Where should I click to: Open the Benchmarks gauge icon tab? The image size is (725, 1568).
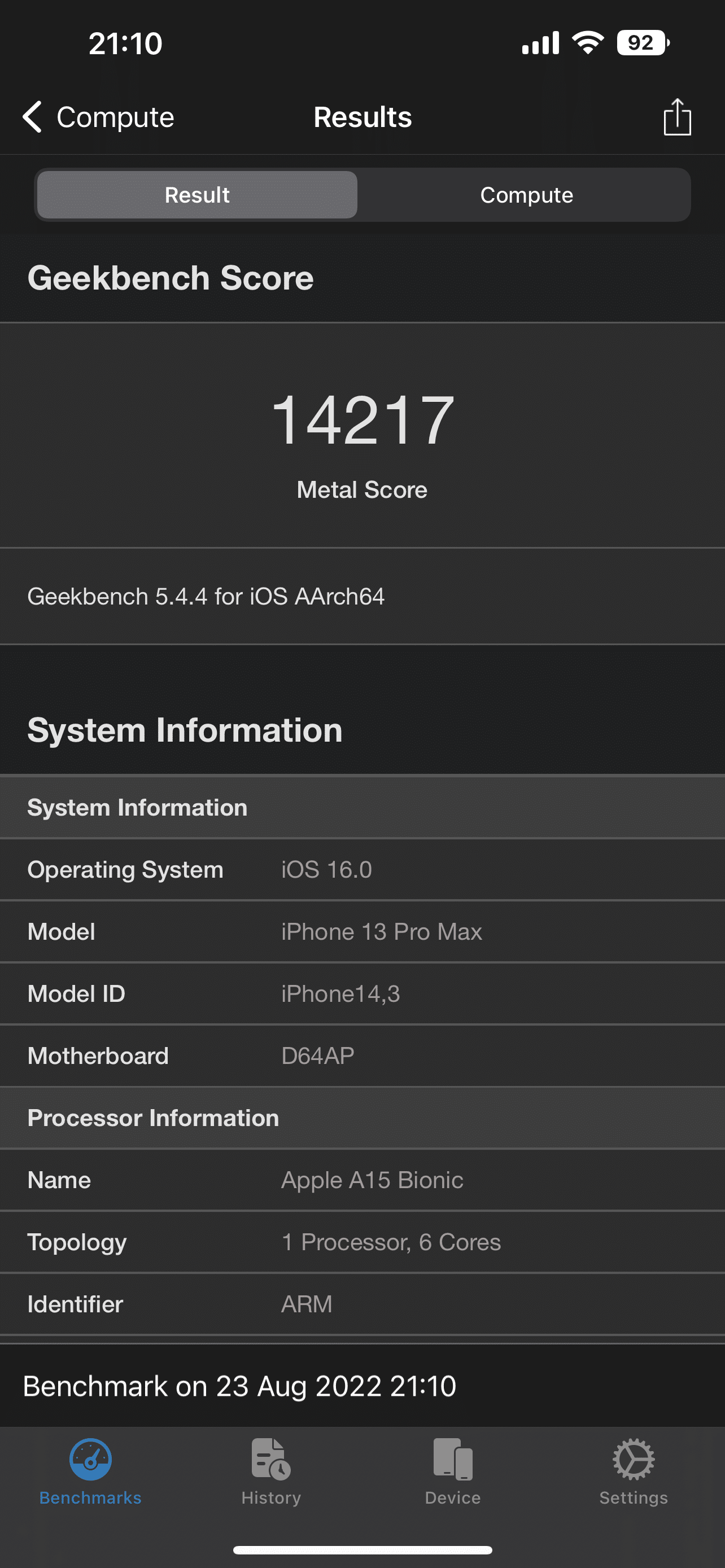[x=90, y=1459]
